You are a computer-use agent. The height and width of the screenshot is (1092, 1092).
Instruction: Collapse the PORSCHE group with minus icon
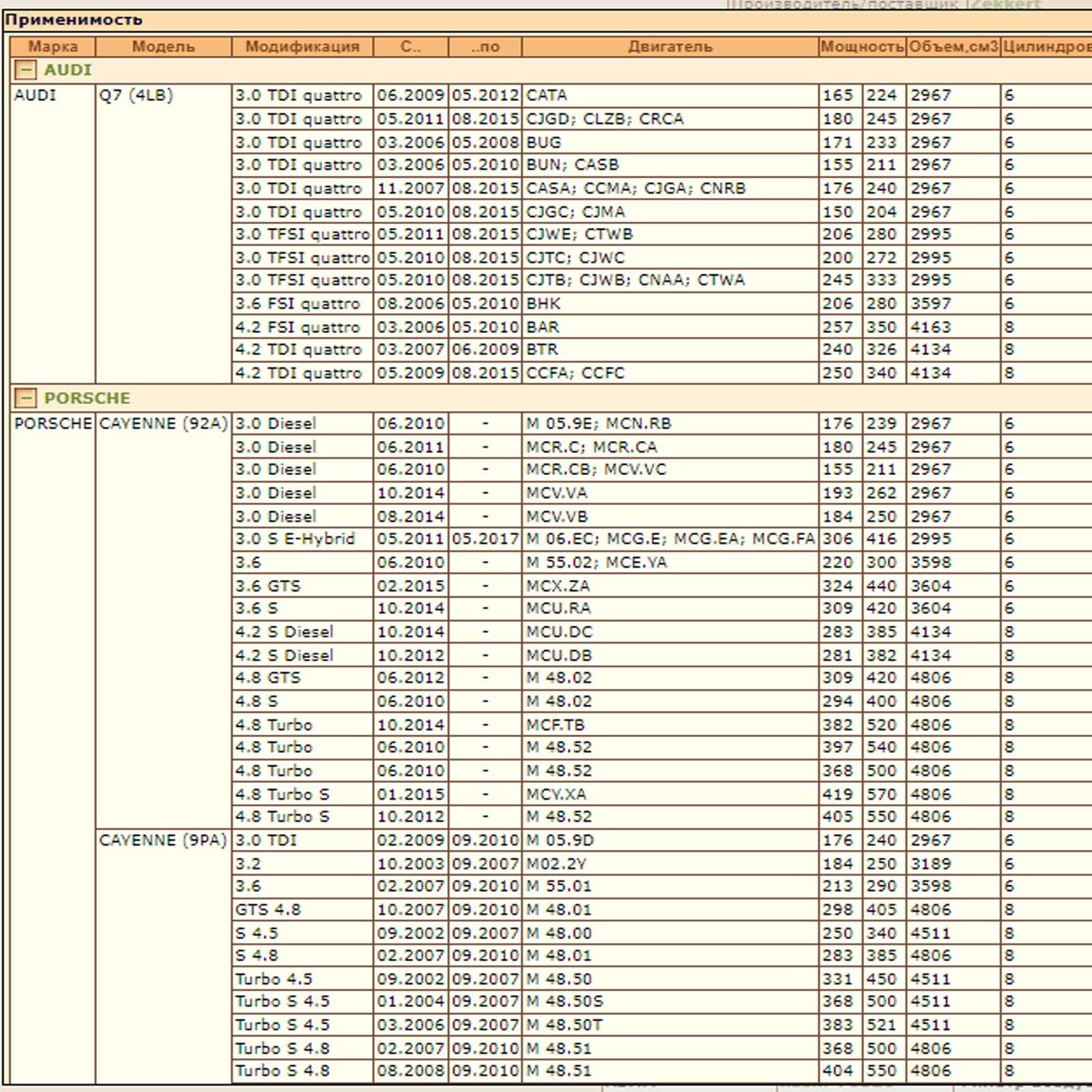(x=26, y=398)
